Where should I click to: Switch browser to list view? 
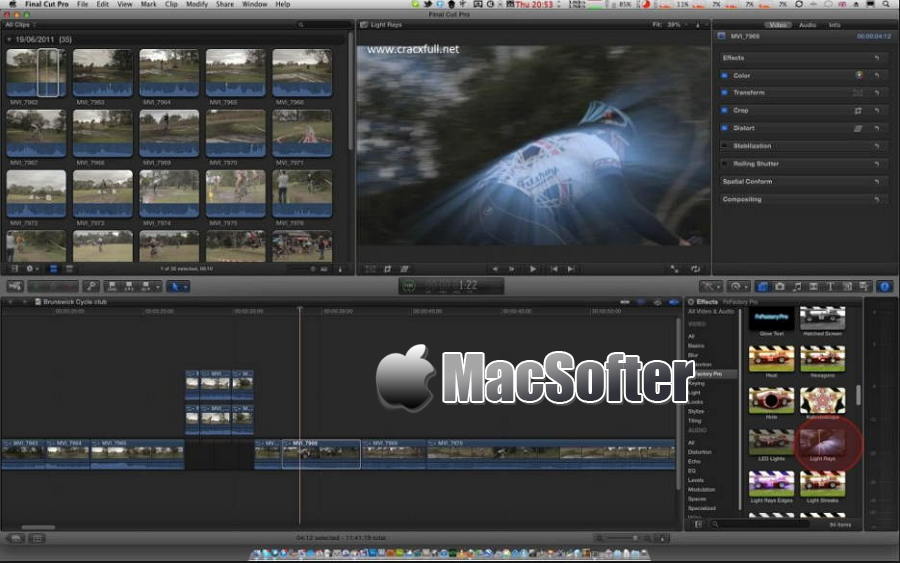pyautogui.click(x=69, y=269)
